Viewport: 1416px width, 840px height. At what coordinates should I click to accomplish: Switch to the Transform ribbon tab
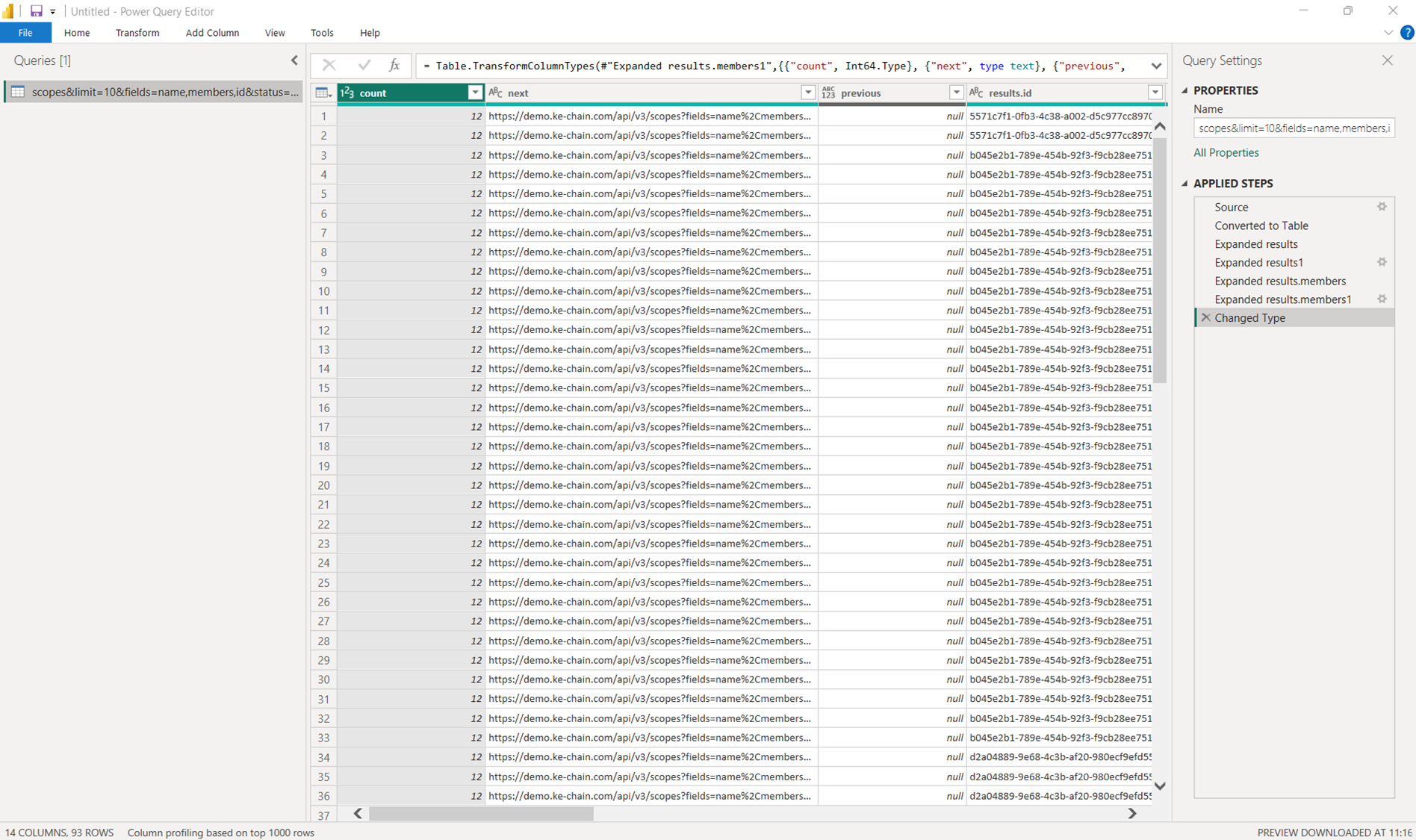click(x=137, y=33)
